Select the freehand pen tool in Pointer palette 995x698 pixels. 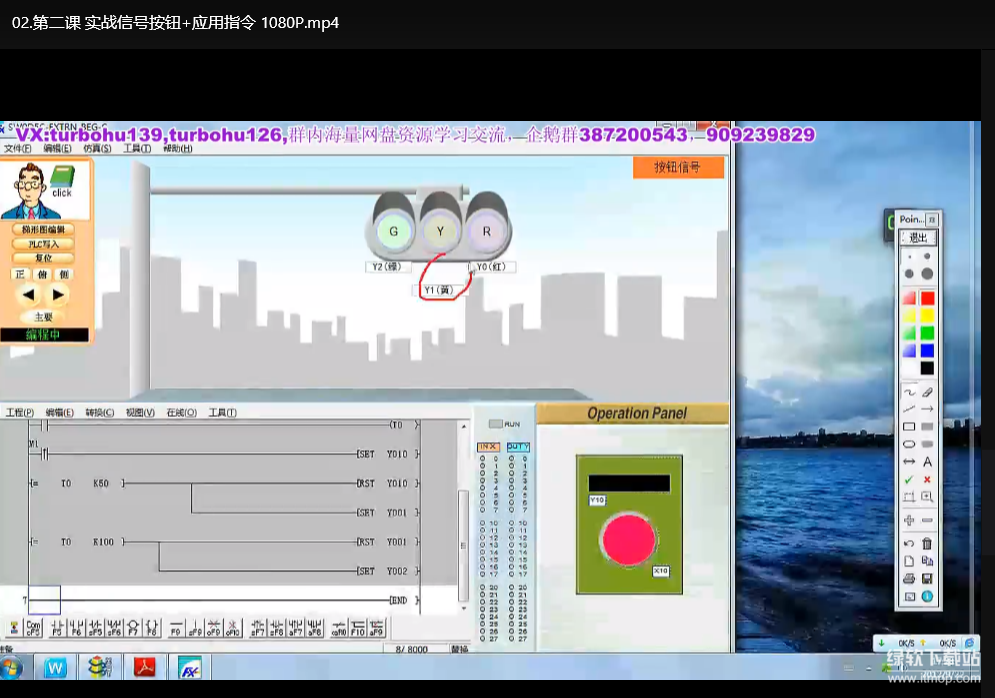tap(909, 391)
